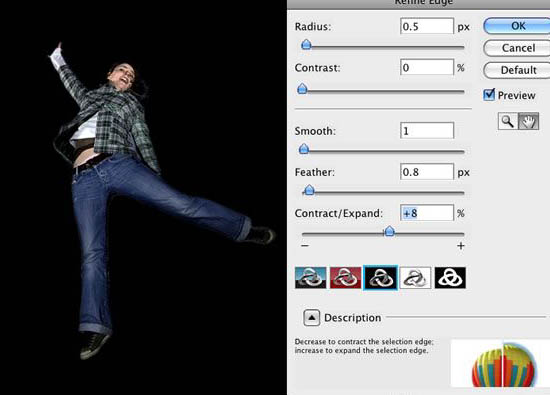Focus the Feather value field
The image size is (550, 395).
pos(427,172)
